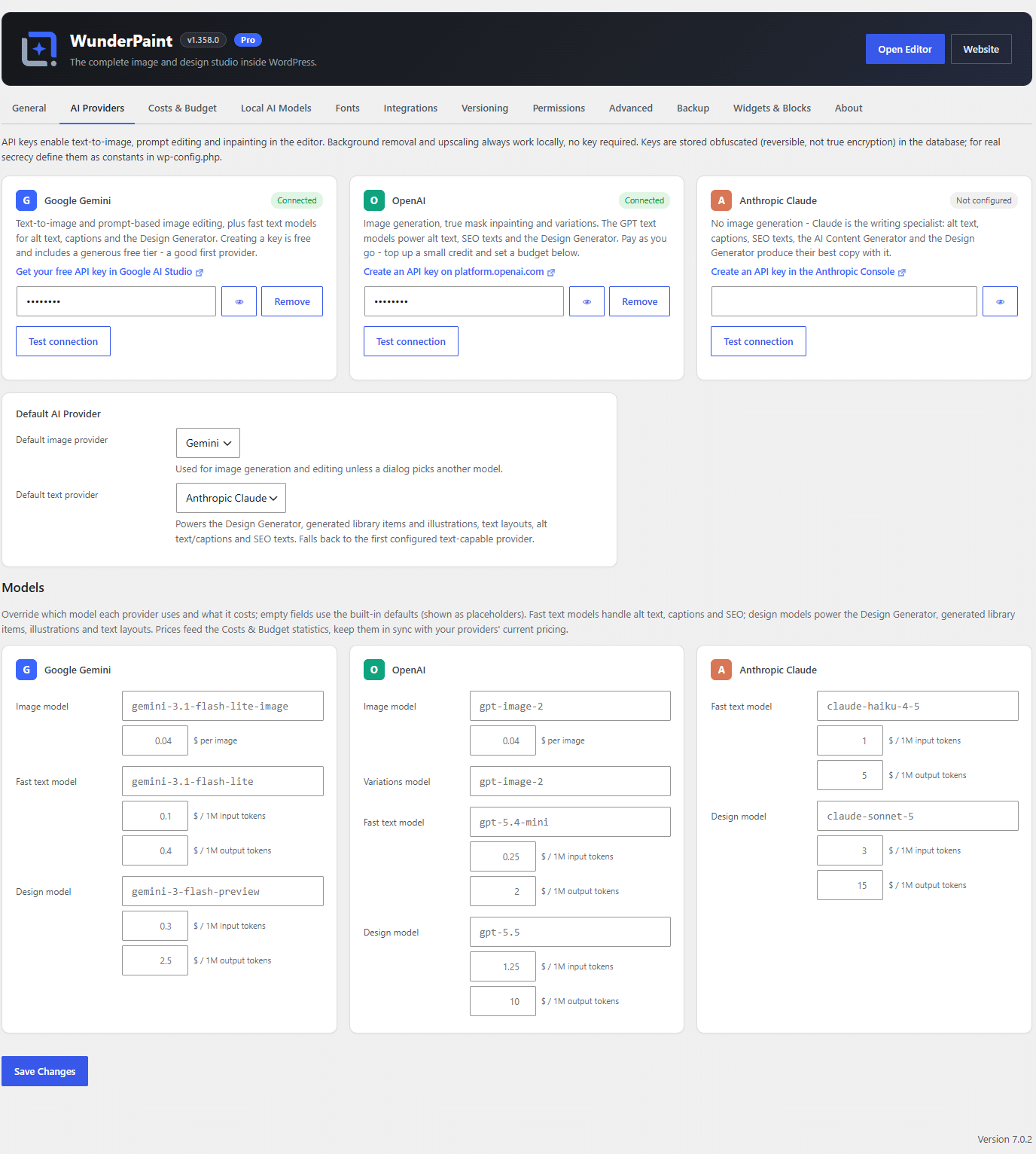The height and width of the screenshot is (1154, 1036).
Task: Edit OpenAI image price per image field
Action: coord(503,740)
